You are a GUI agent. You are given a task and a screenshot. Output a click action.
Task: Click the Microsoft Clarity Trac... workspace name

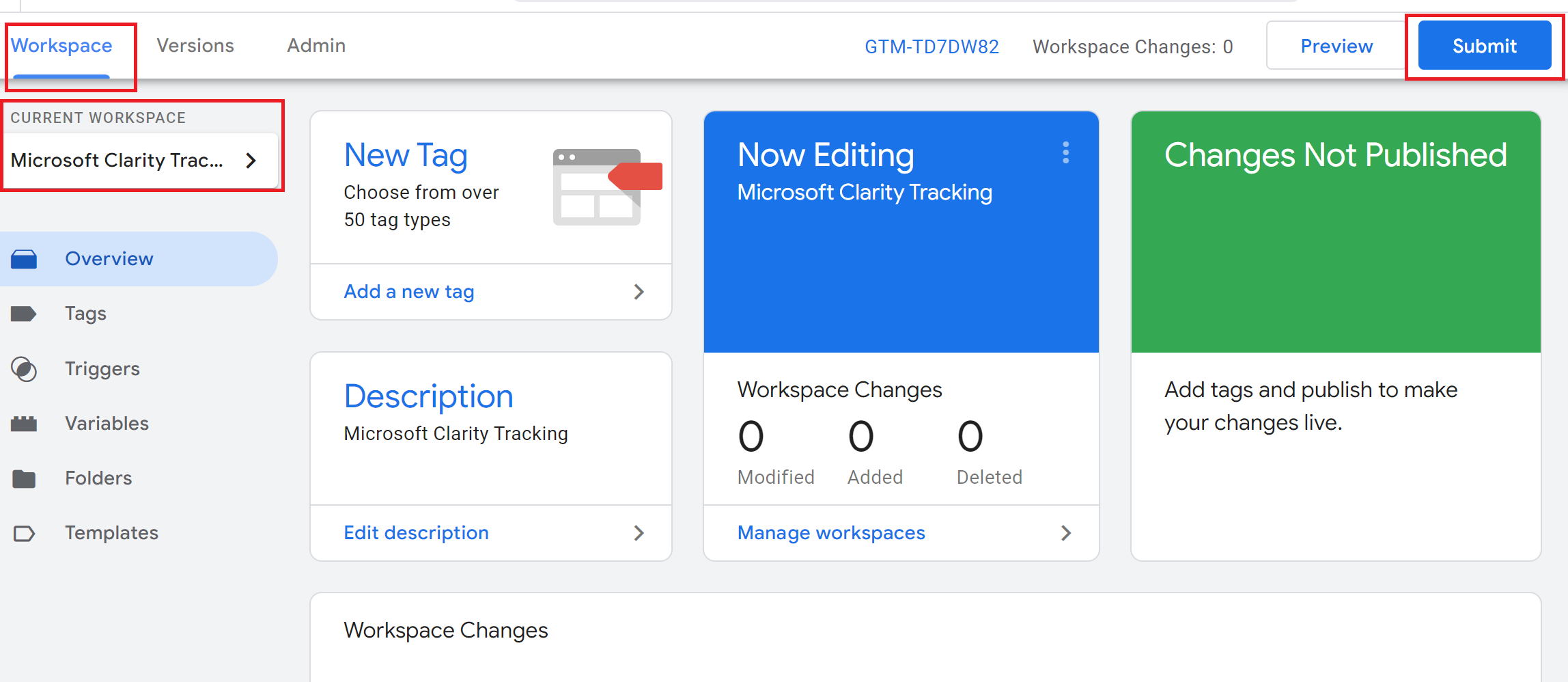click(117, 160)
